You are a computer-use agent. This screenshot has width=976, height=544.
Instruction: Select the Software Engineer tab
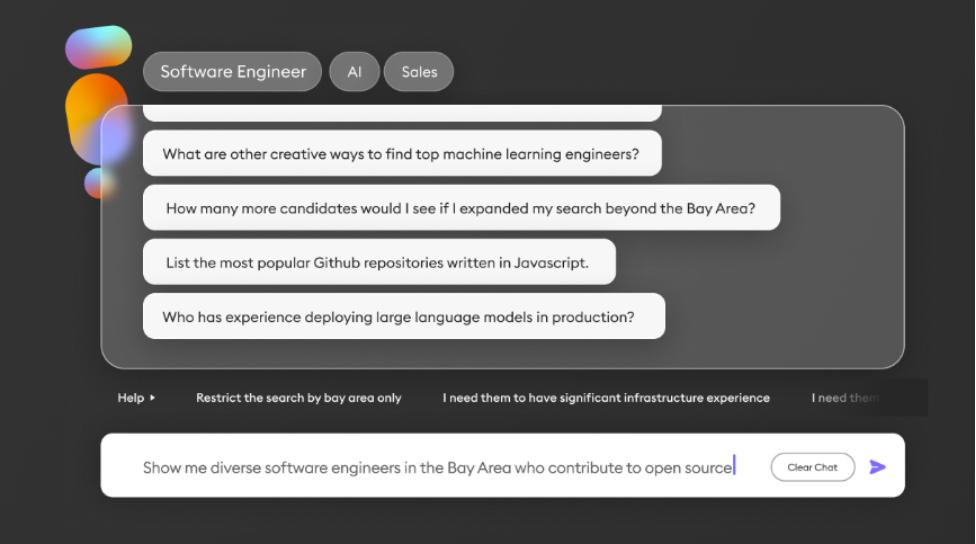(232, 72)
